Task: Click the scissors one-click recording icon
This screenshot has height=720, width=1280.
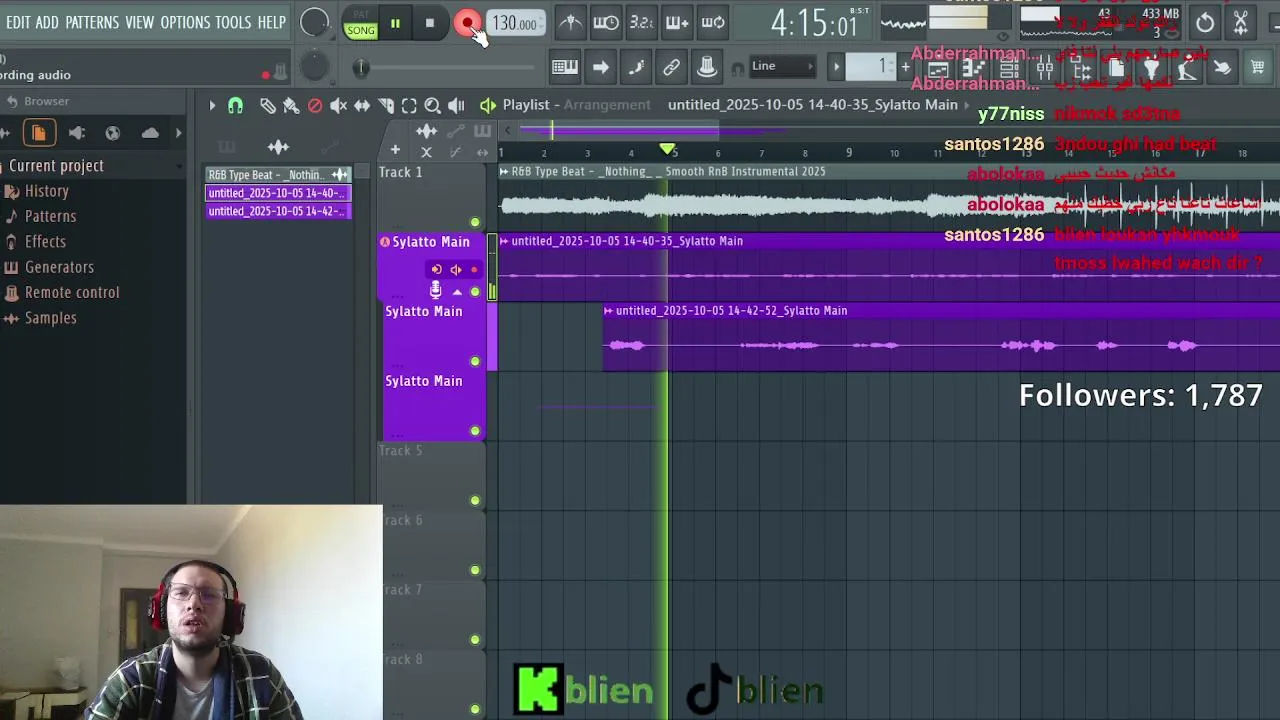Action: (1241, 22)
